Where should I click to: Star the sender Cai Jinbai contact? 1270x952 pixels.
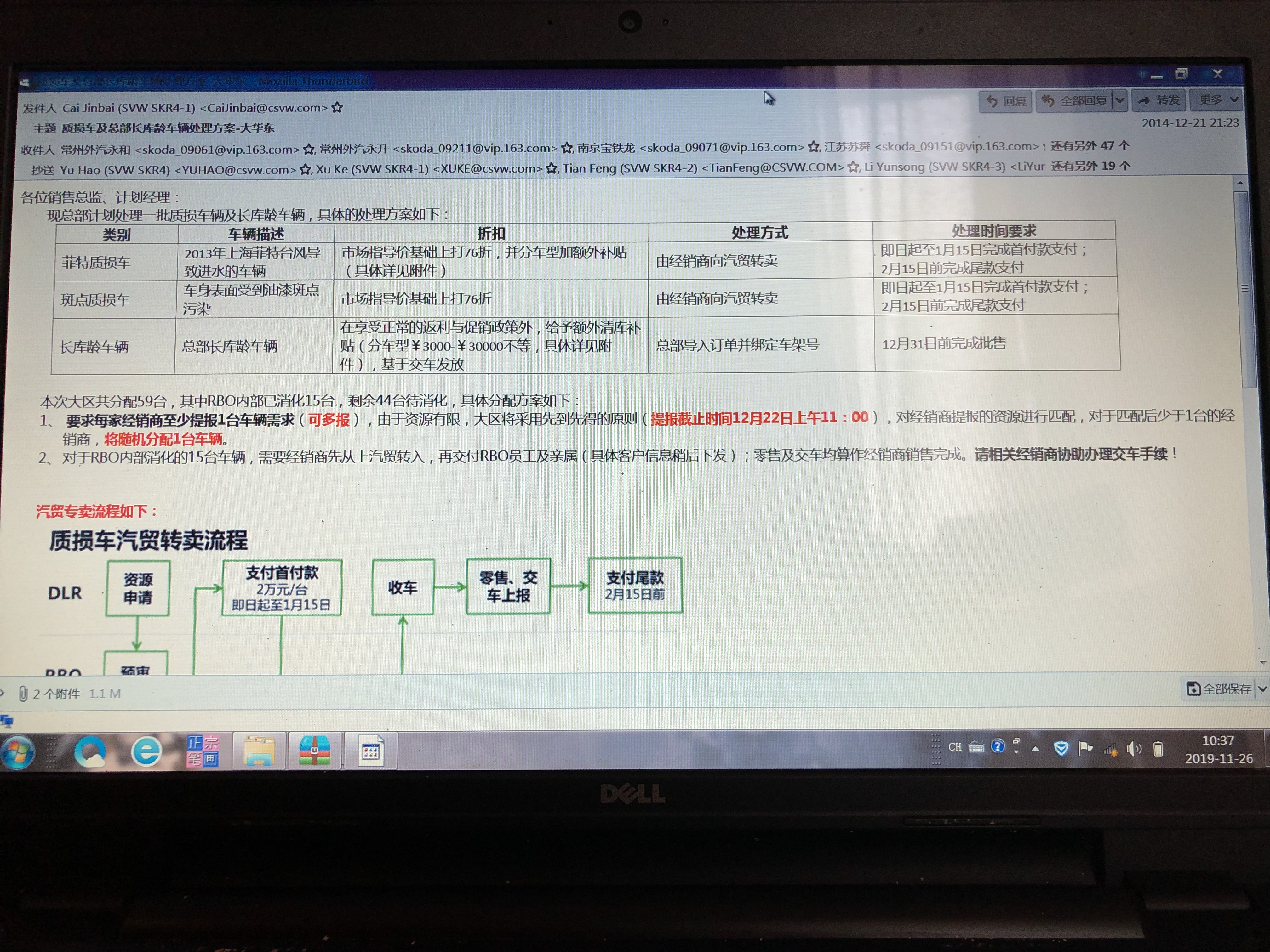(338, 107)
